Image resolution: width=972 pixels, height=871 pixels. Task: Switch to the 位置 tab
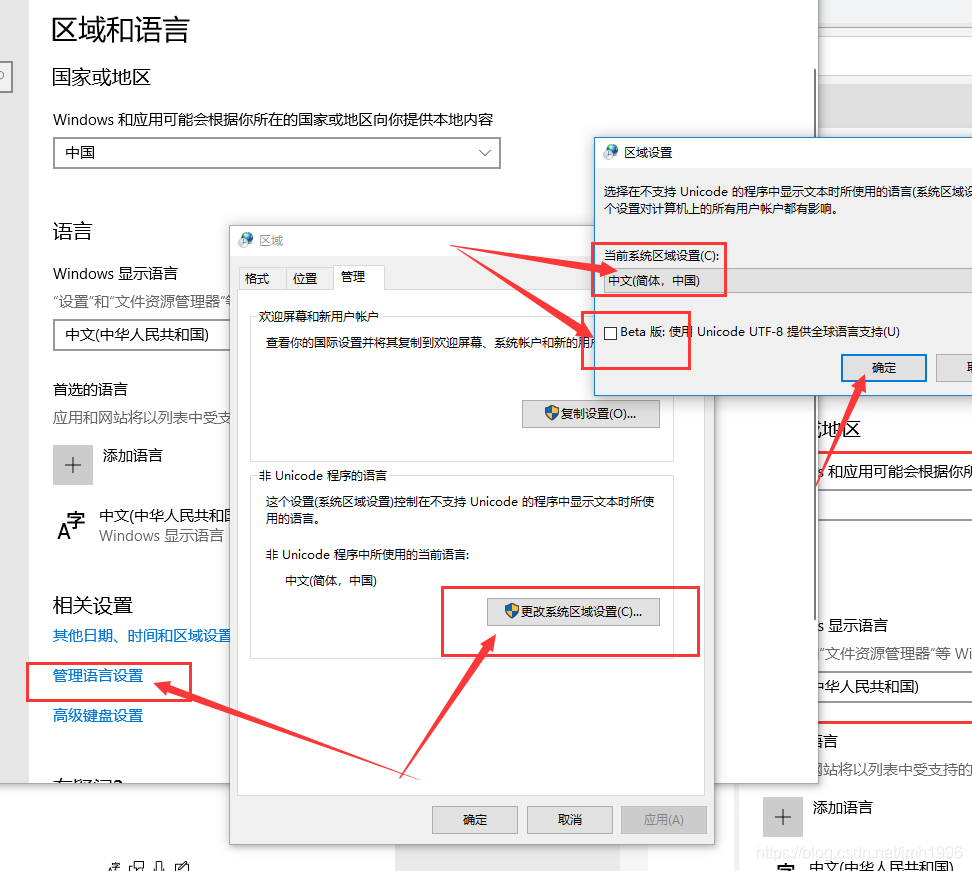tap(307, 278)
